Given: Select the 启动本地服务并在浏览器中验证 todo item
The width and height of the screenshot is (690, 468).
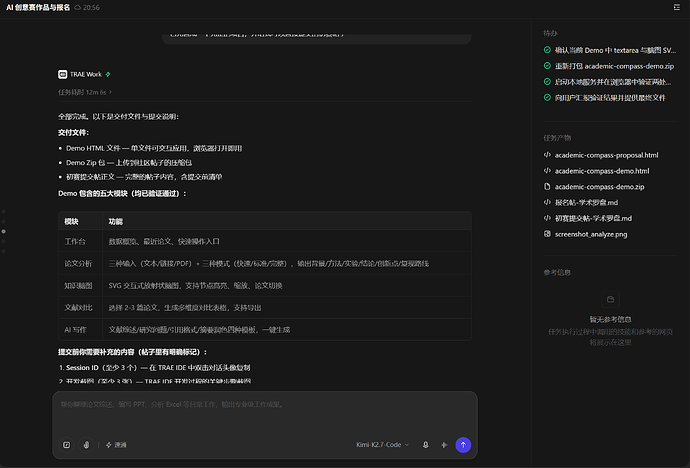Looking at the screenshot, I should coord(609,82).
